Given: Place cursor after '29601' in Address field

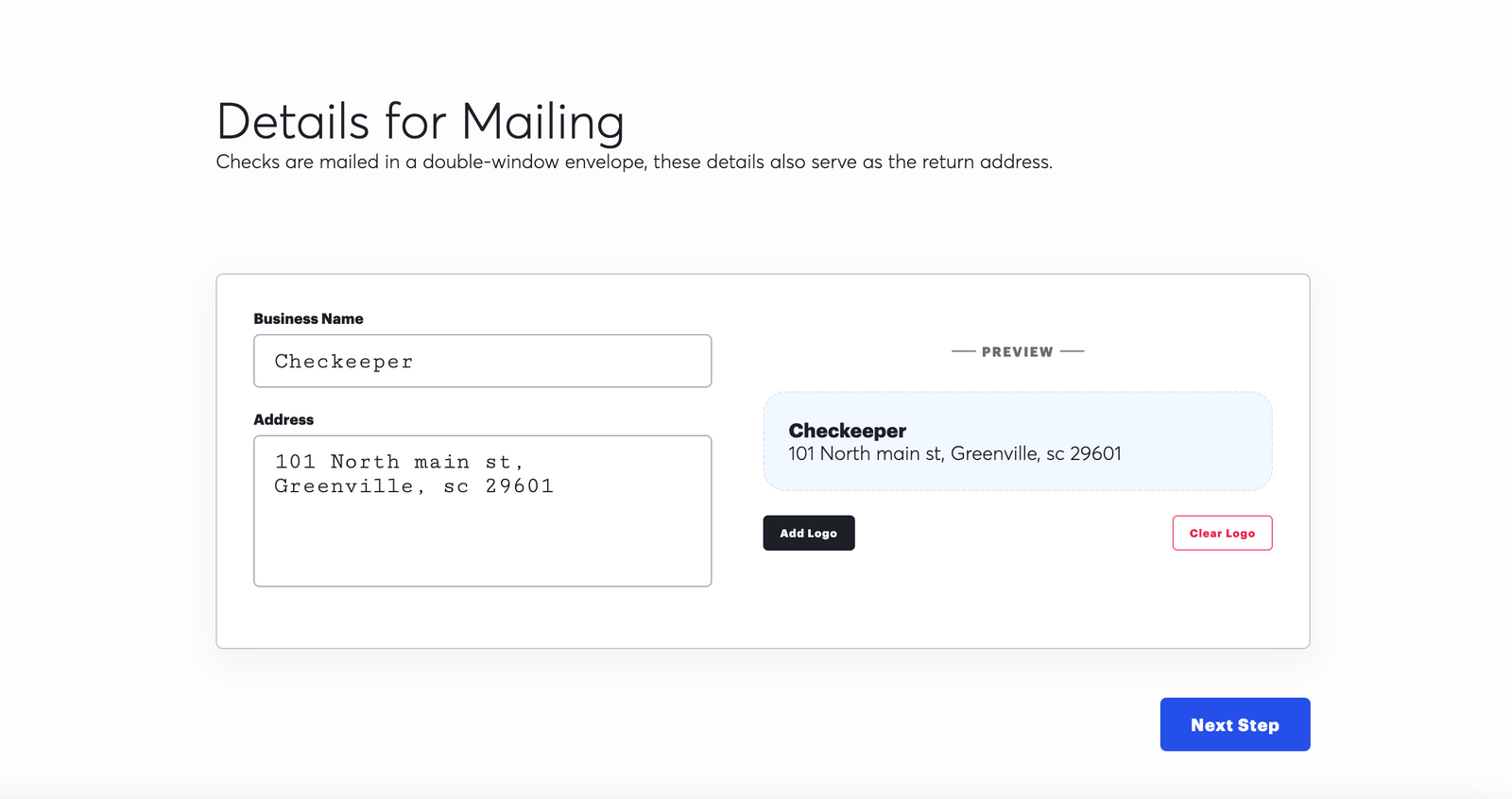Looking at the screenshot, I should coord(556,485).
